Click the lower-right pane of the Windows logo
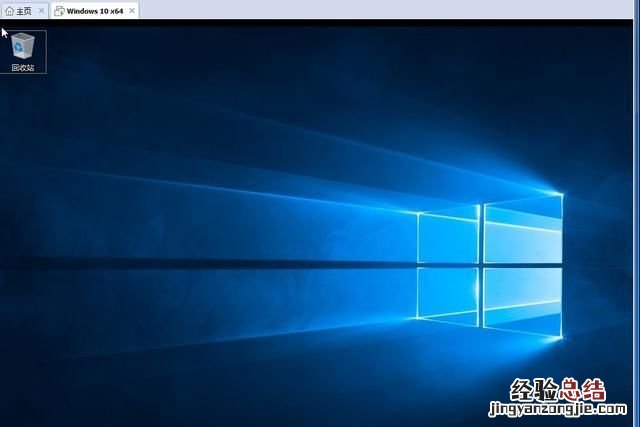640x427 pixels. pos(522,301)
